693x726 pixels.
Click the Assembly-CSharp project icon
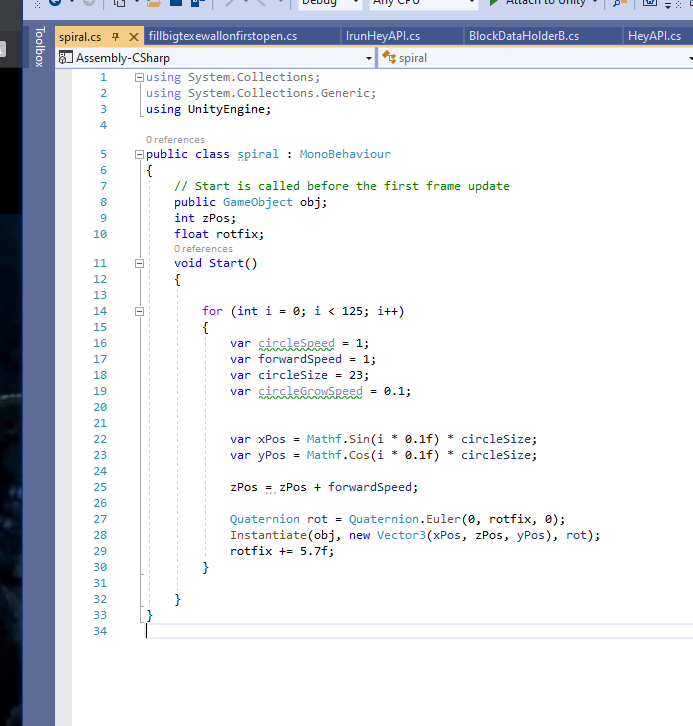(x=66, y=58)
